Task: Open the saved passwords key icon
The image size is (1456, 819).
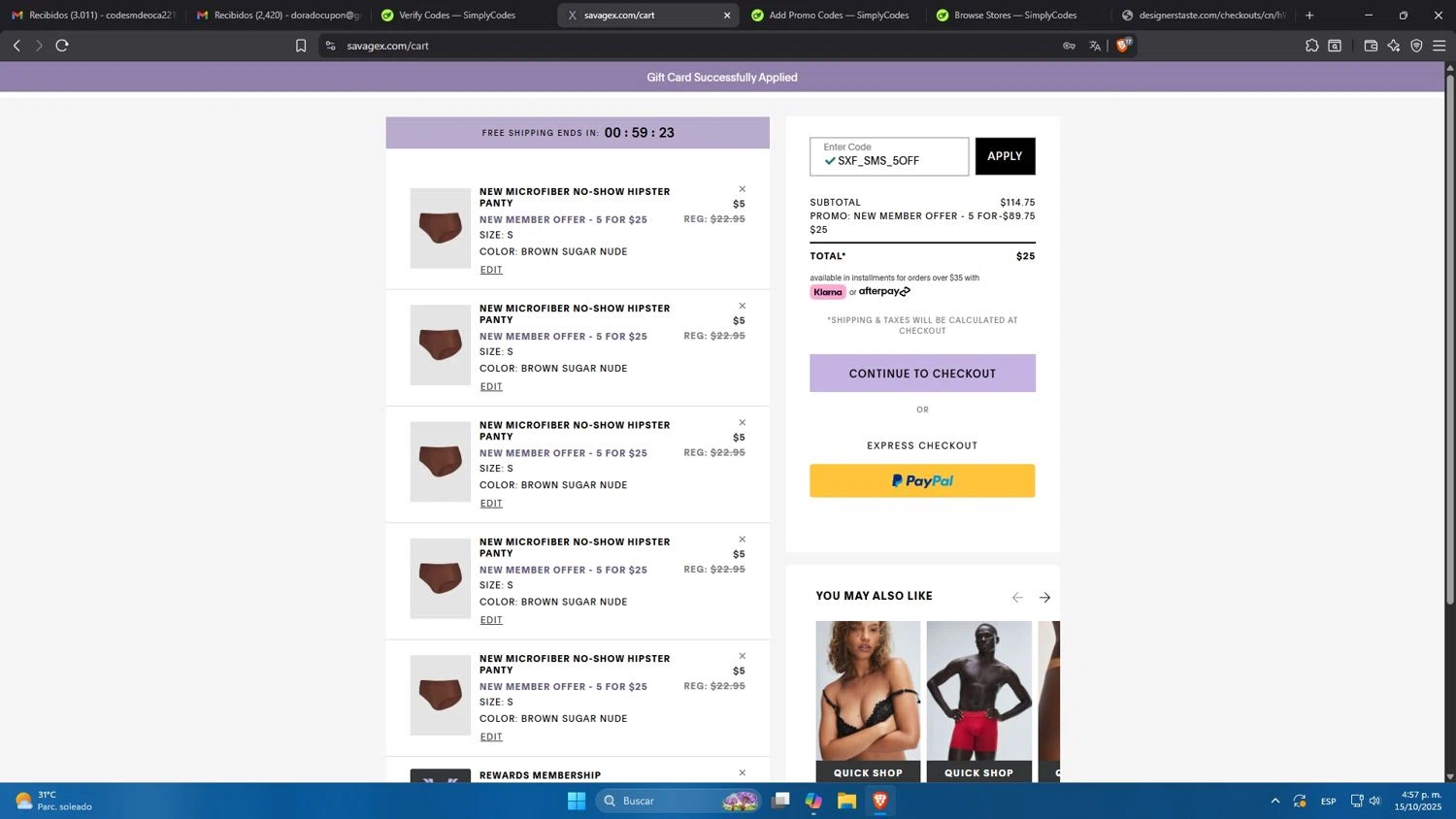Action: pyautogui.click(x=1069, y=46)
